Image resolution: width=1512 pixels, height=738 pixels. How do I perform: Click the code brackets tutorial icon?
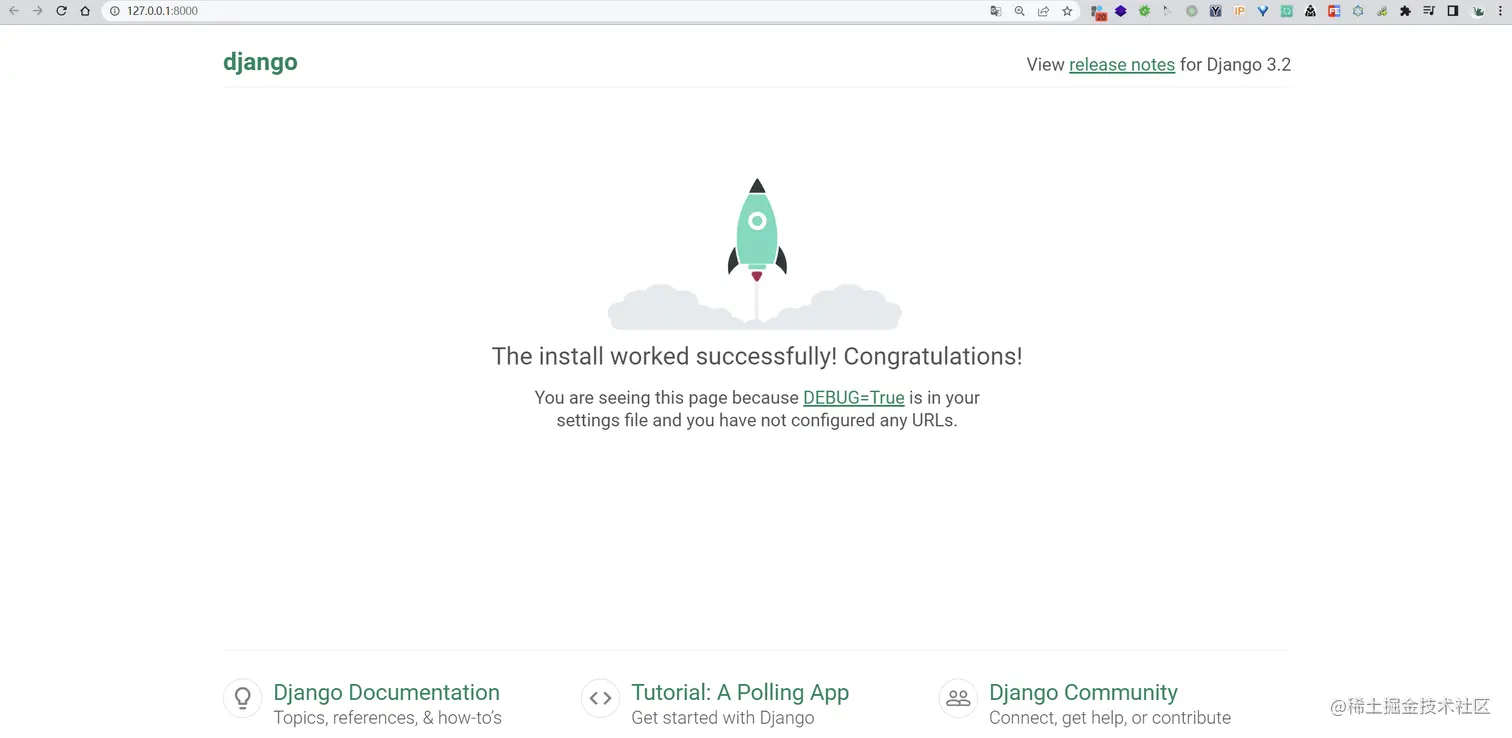point(600,698)
